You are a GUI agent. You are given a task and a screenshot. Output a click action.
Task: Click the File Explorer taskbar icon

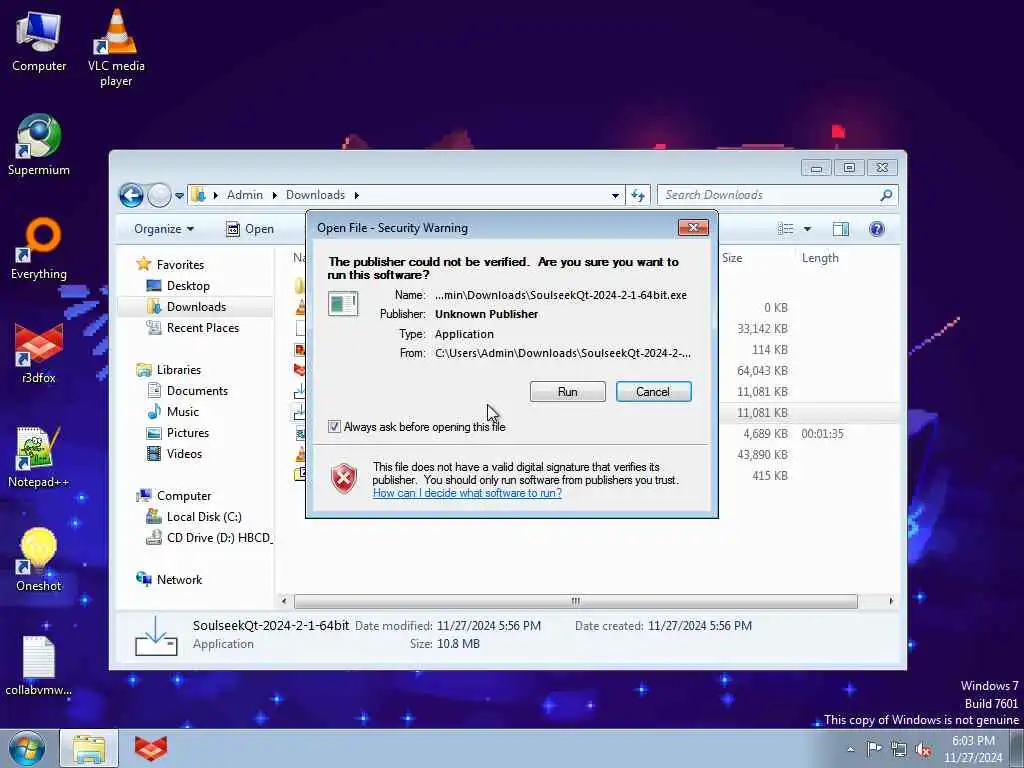click(x=89, y=749)
